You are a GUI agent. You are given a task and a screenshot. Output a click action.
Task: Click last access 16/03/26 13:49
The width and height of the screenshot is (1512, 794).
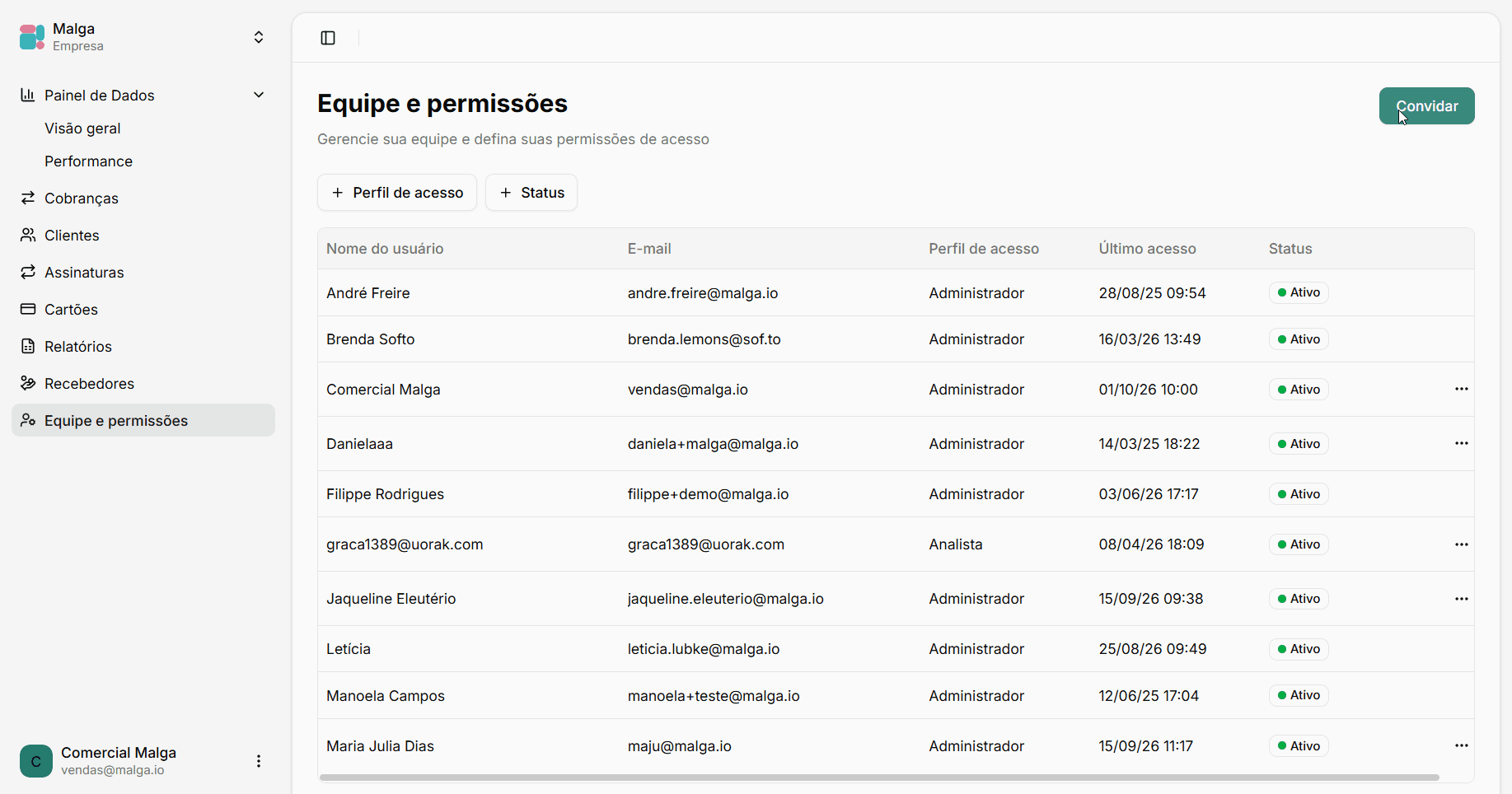(x=1149, y=339)
